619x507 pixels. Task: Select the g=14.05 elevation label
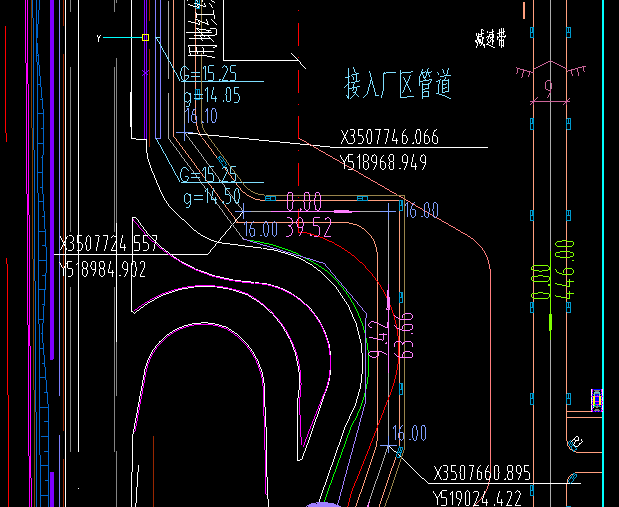point(211,95)
